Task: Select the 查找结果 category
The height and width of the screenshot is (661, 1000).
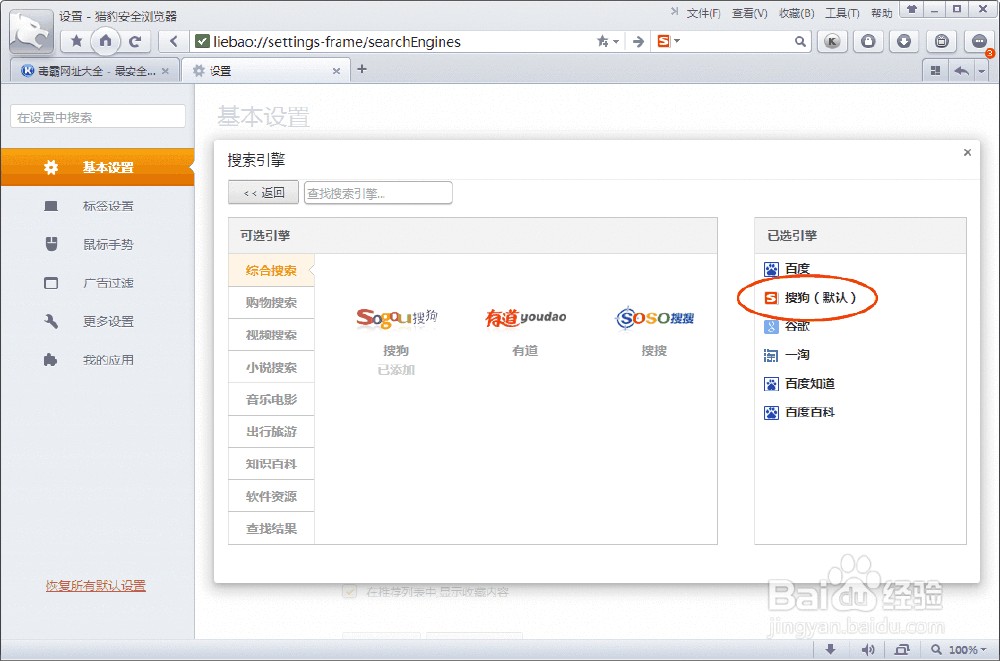Action: click(x=271, y=528)
